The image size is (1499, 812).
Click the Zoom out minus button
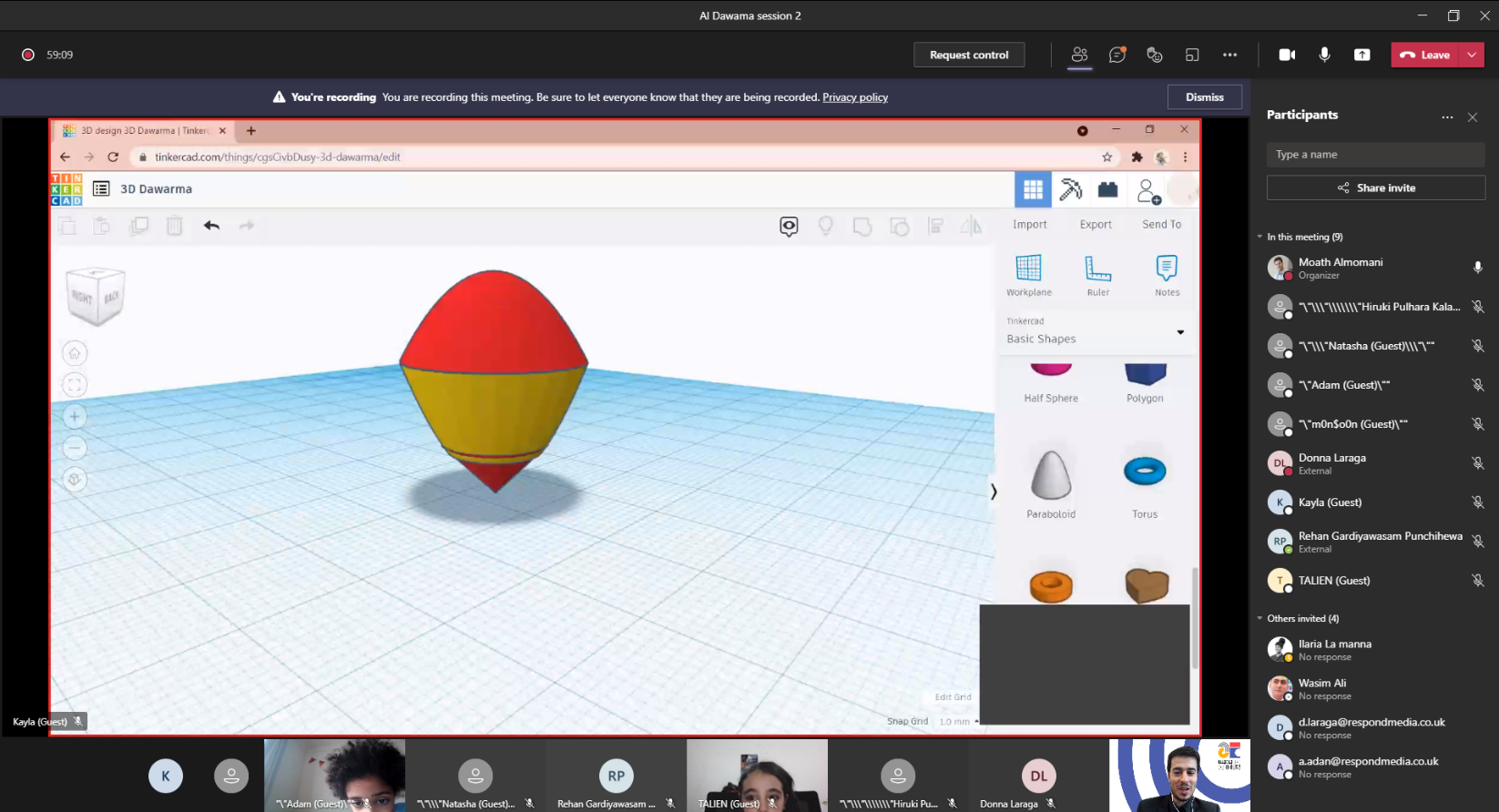click(x=75, y=448)
